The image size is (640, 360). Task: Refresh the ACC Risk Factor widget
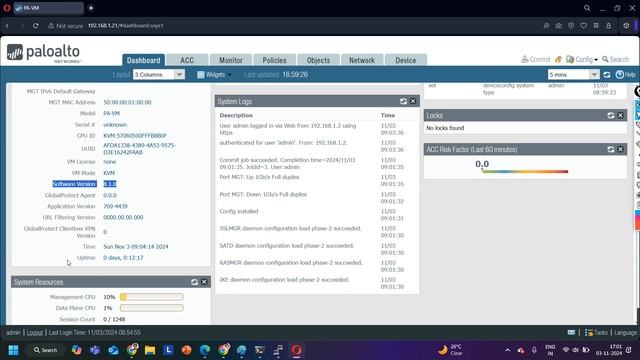[611, 149]
